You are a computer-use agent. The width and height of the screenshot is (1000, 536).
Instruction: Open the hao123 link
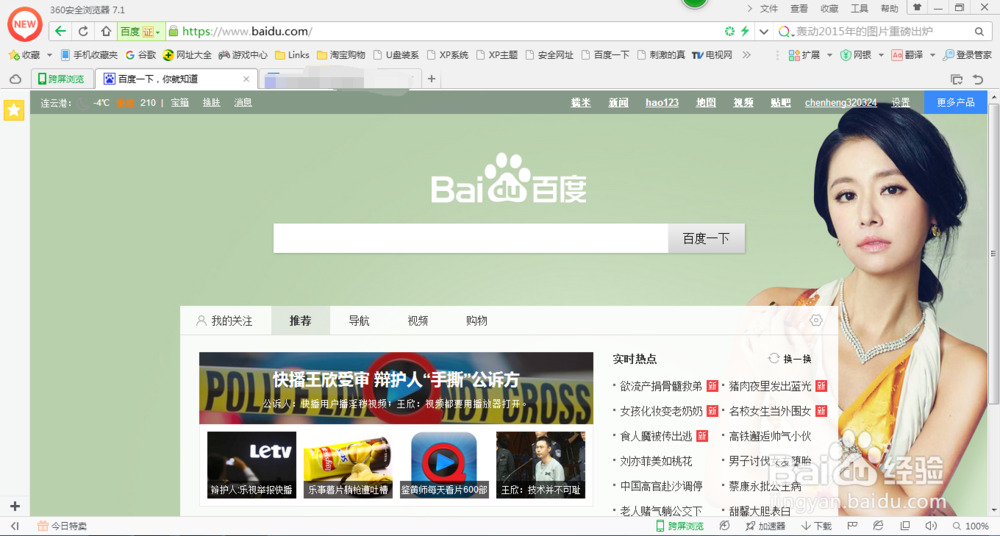(662, 102)
